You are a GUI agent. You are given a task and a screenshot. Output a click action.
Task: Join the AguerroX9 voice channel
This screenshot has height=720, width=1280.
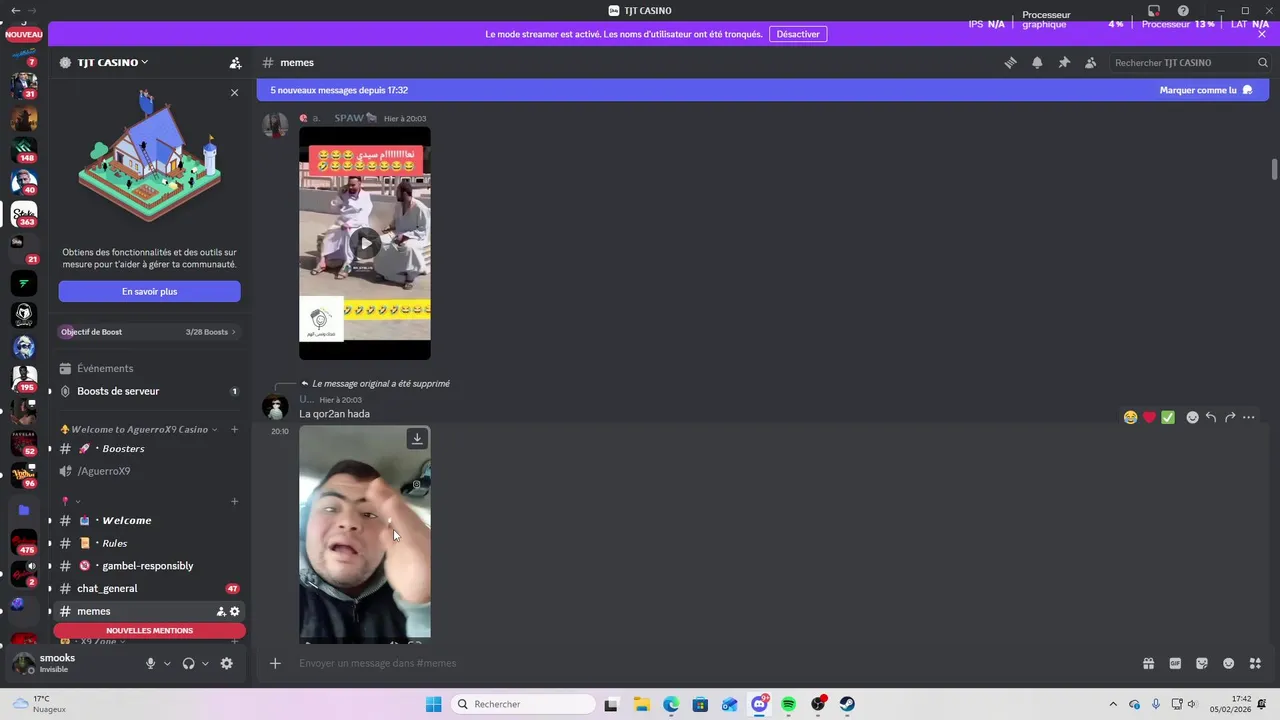tap(149, 471)
